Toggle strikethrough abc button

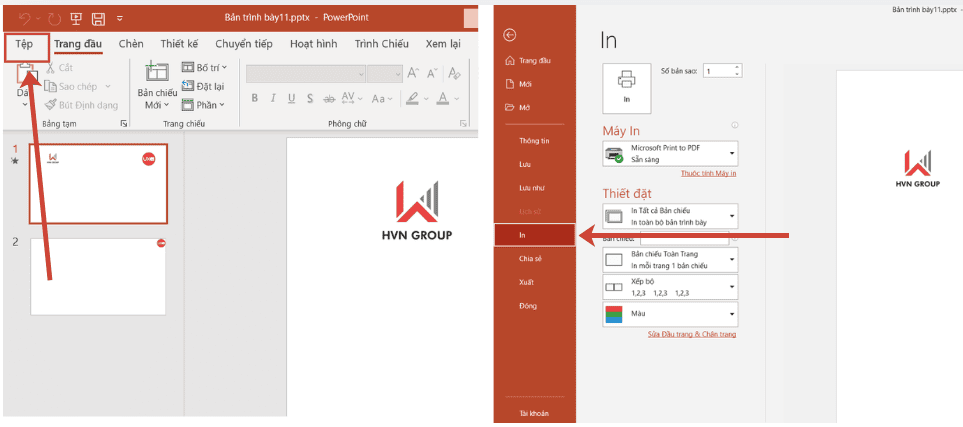click(329, 98)
